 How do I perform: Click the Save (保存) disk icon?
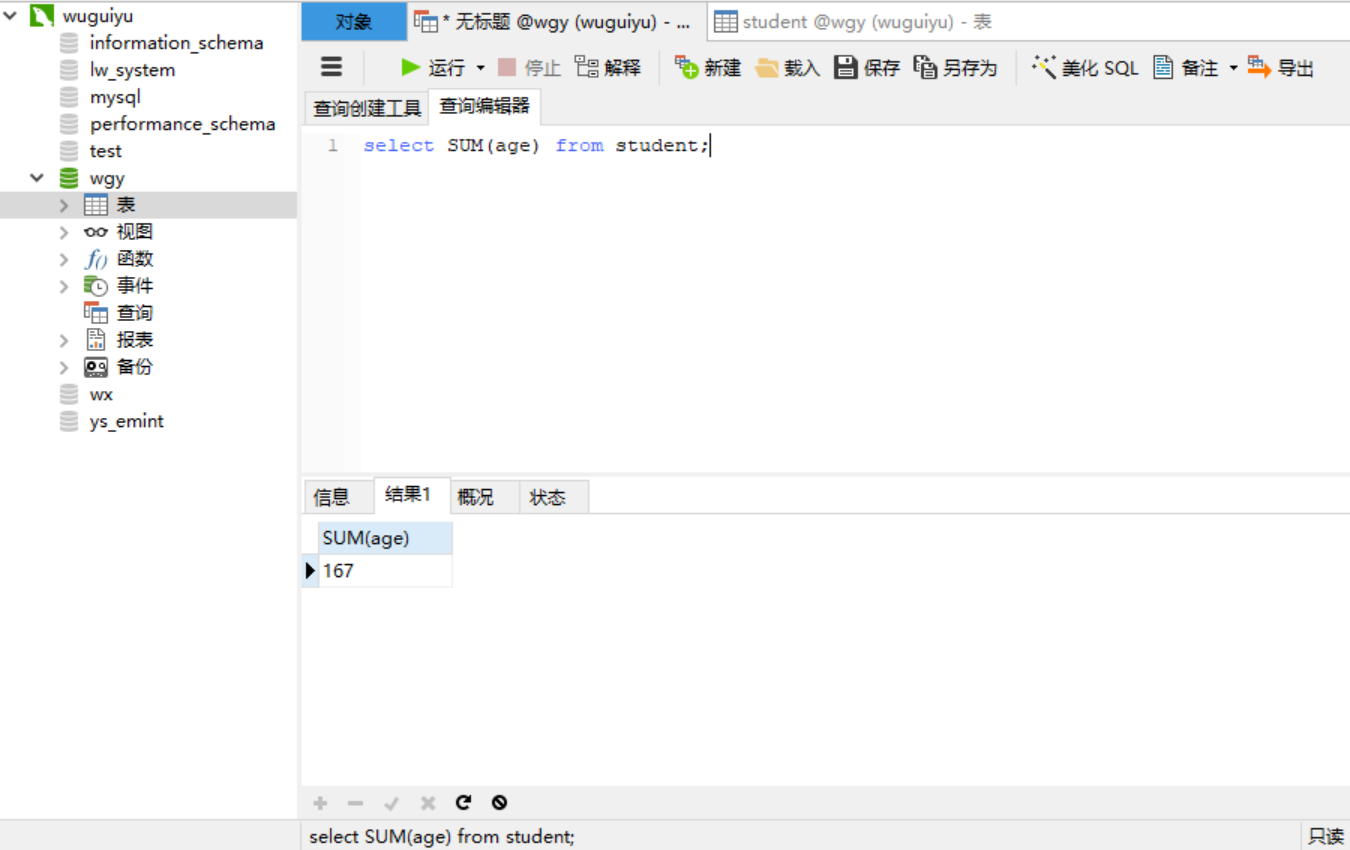click(846, 67)
